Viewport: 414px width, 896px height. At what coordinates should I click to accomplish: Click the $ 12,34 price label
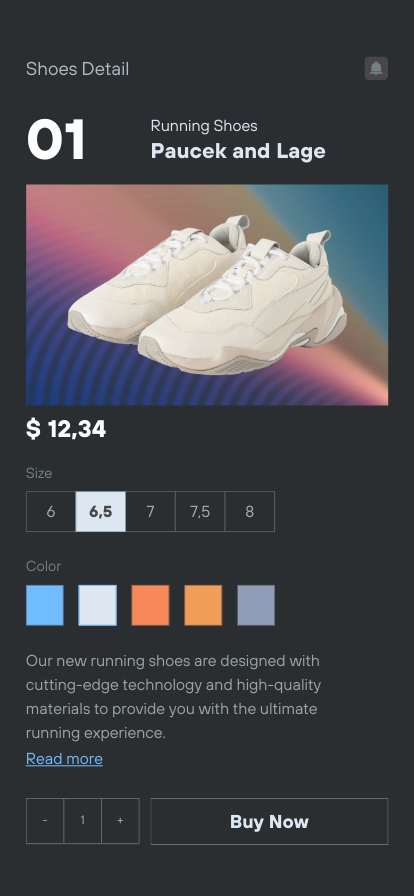[66, 429]
